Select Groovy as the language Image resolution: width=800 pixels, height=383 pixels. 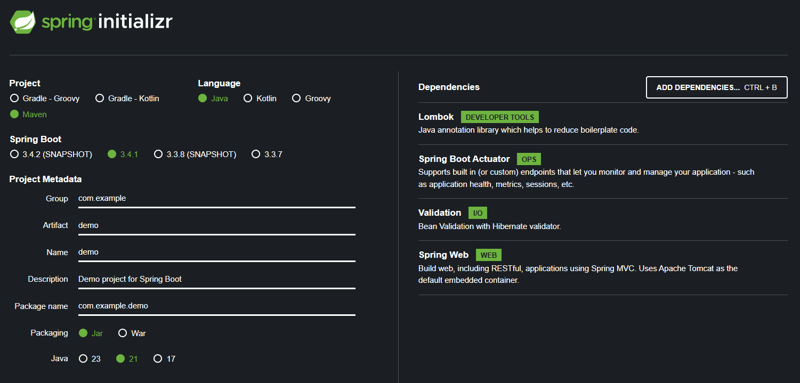311,98
